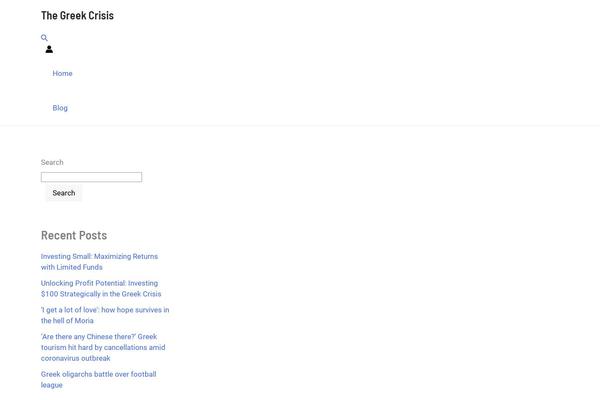Screen dimensions: 600x400
Task: Open post Greek oligarchs battle over football league
Action: click(99, 380)
